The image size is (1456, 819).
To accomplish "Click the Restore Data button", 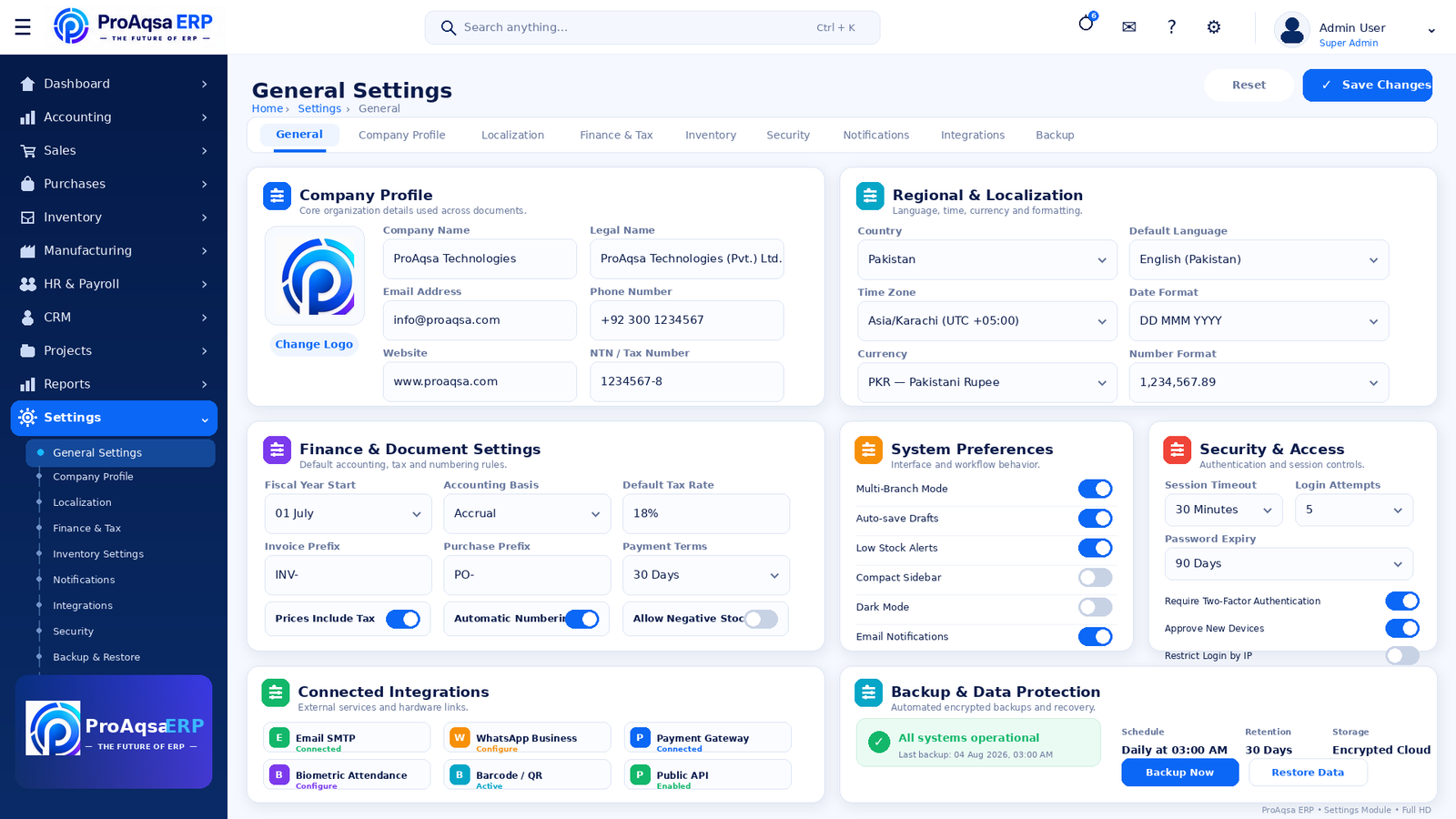I will (1308, 773).
